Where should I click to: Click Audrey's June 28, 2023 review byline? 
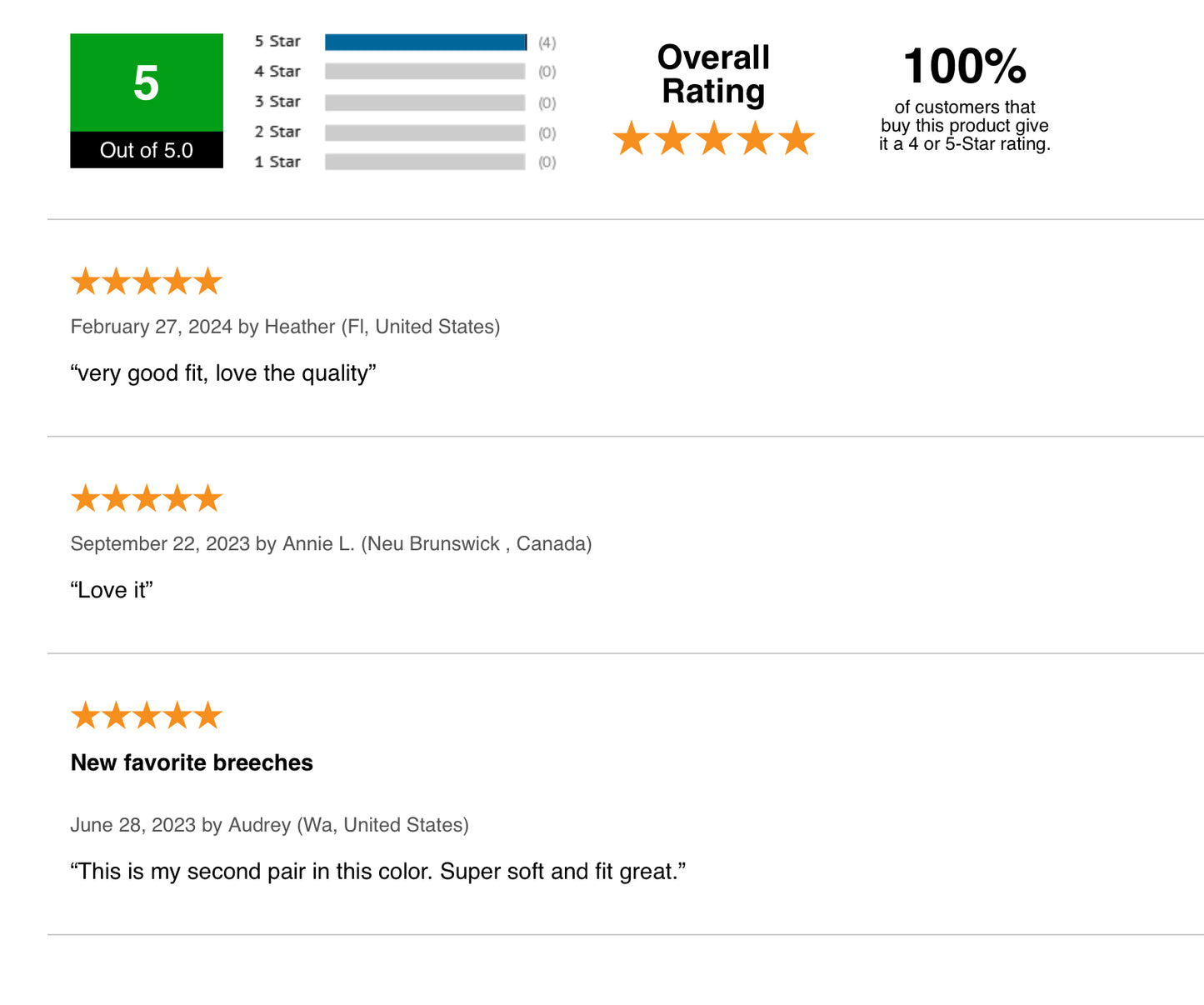tap(269, 825)
